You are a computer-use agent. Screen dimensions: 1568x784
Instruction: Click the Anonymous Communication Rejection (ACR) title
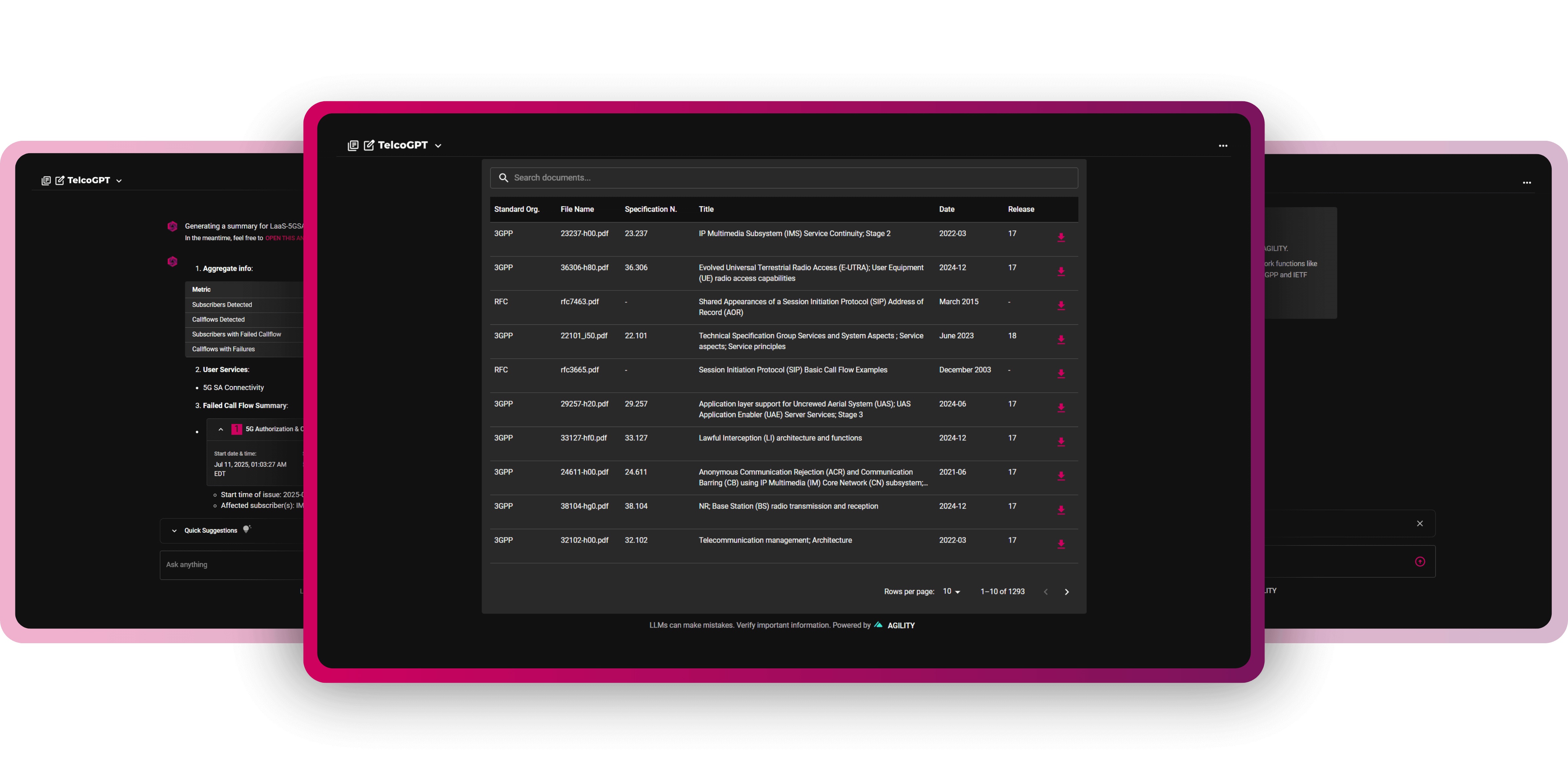click(x=813, y=478)
